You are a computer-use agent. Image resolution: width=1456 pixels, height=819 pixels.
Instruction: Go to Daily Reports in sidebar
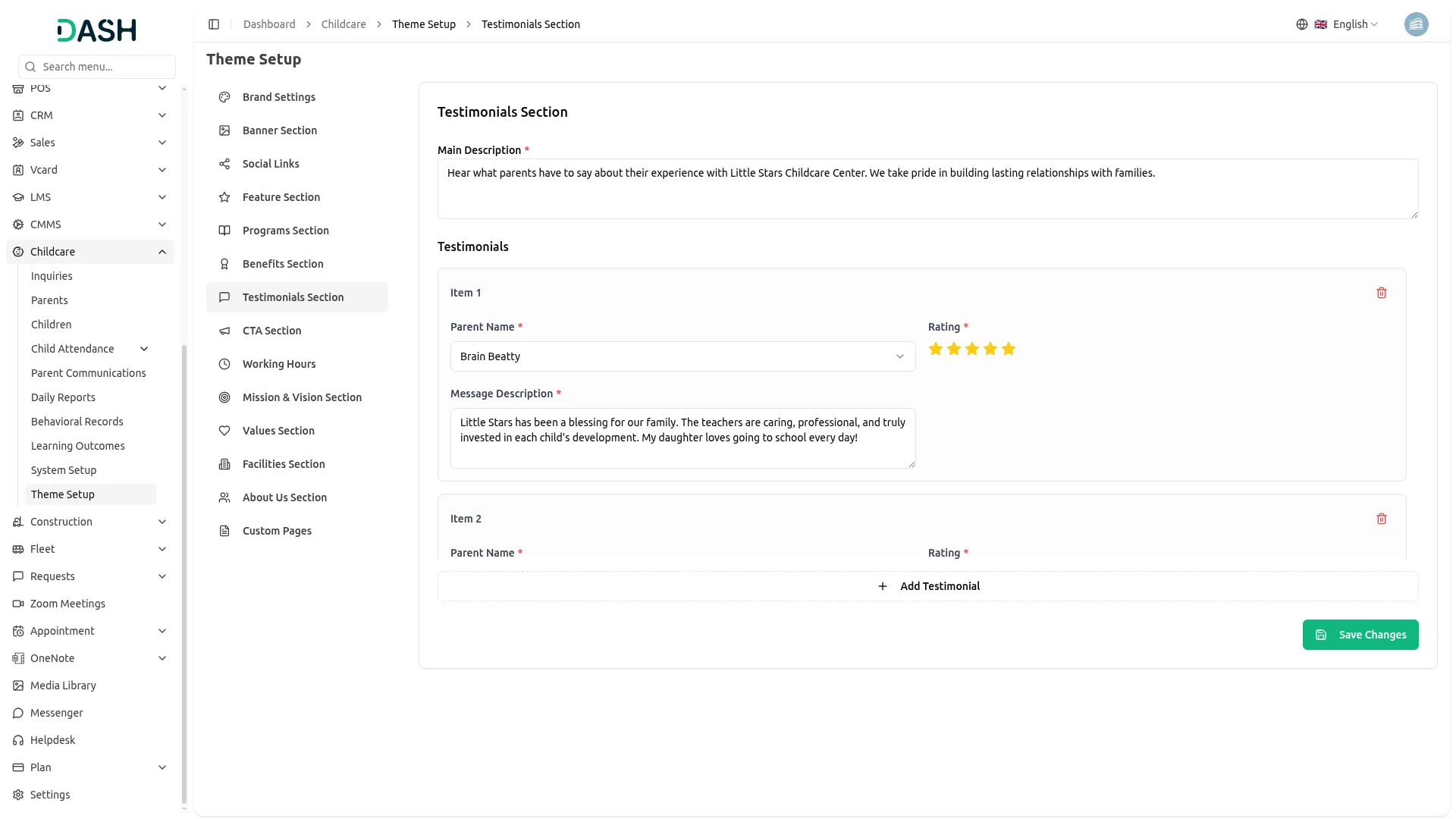63,397
